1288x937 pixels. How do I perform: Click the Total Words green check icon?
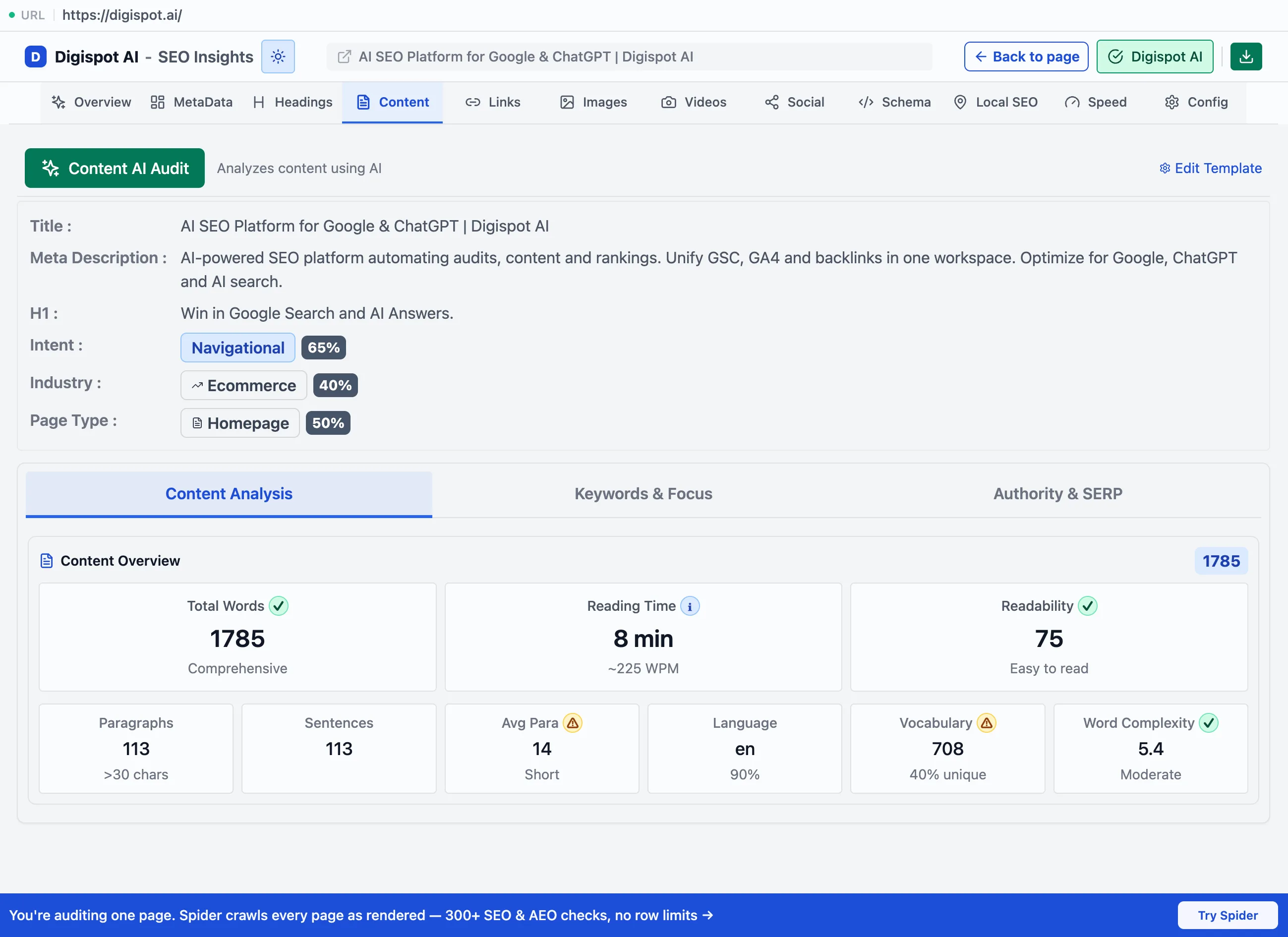tap(279, 606)
